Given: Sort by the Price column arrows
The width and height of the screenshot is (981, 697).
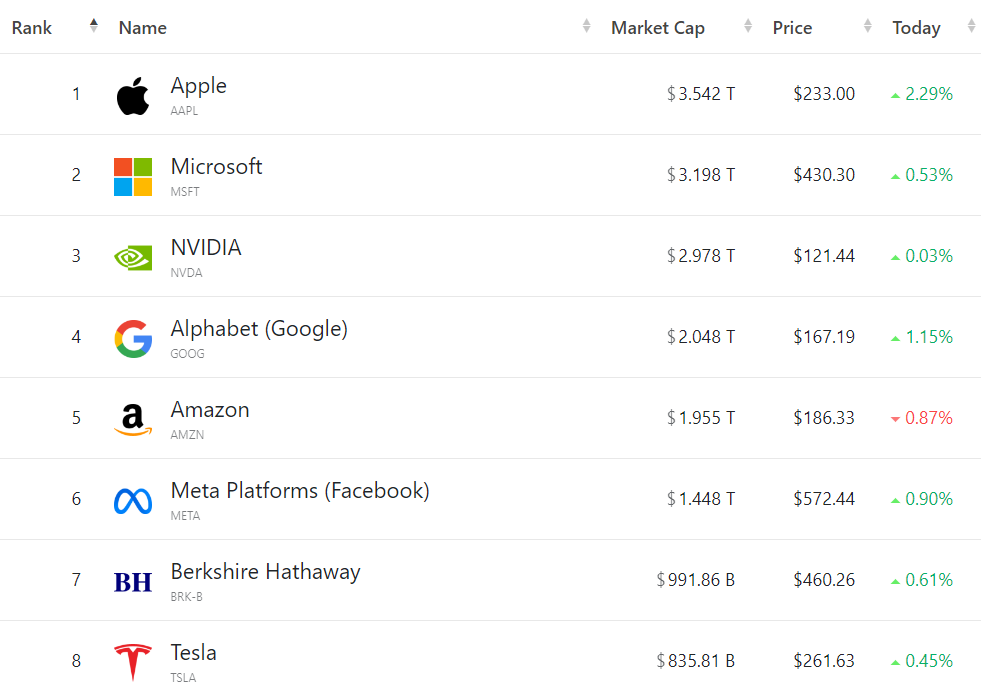Looking at the screenshot, I should (x=868, y=26).
